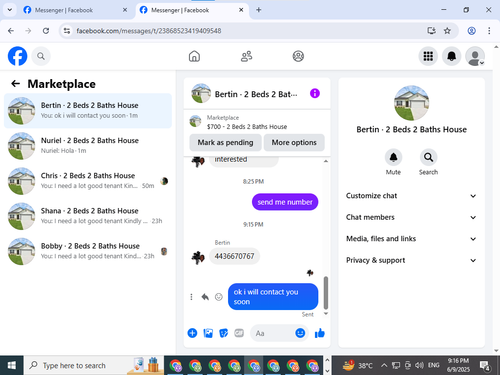Open the Facebook menu grid icon

[428, 56]
